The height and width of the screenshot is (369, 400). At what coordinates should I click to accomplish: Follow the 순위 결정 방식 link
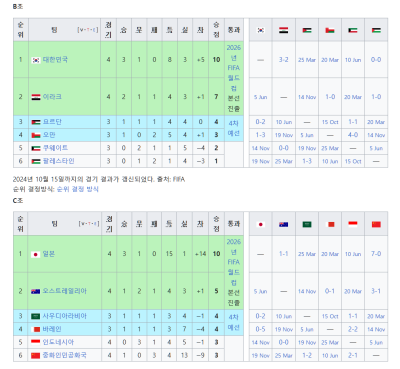pyautogui.click(x=78, y=189)
